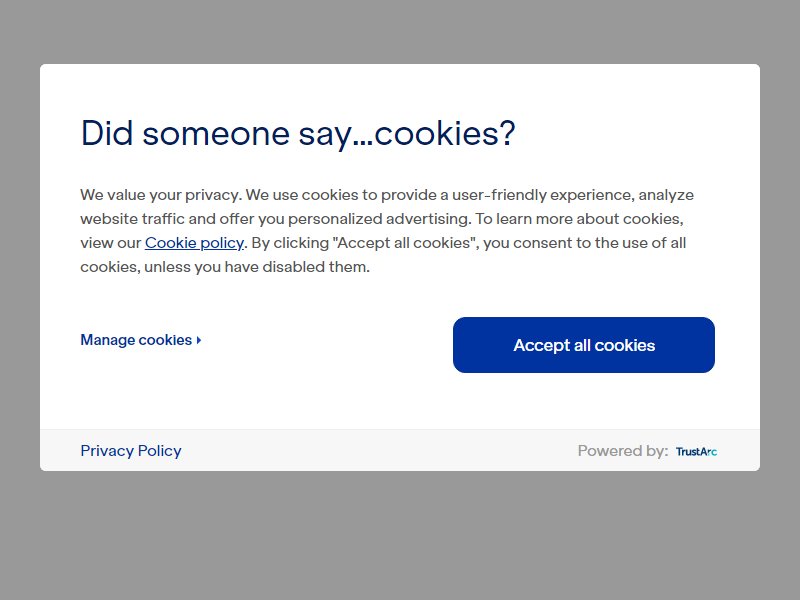The width and height of the screenshot is (800, 600).
Task: Click the phrase 'website traffic' in the notice
Action: (x=132, y=219)
